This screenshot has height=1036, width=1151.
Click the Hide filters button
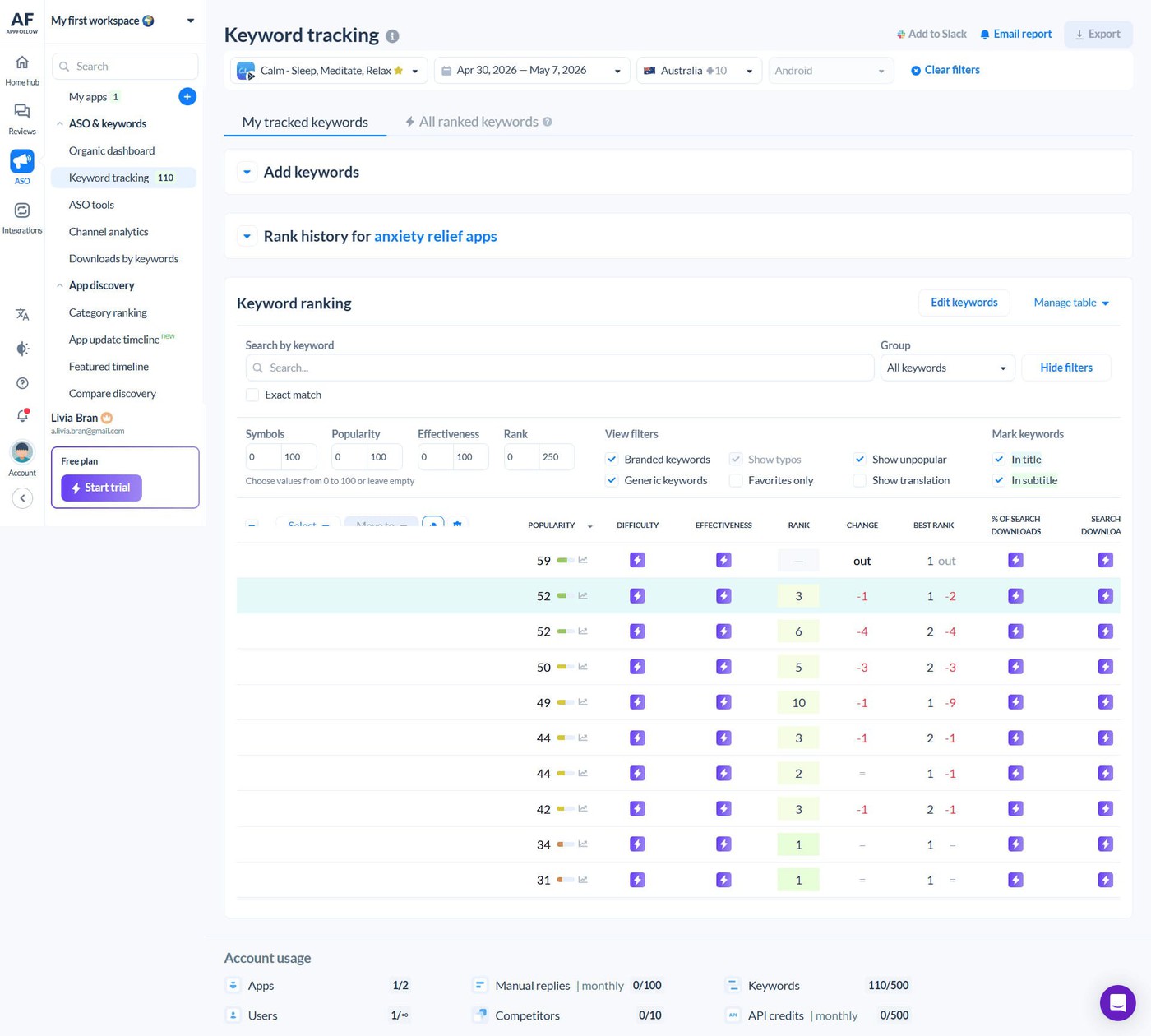[x=1066, y=368]
